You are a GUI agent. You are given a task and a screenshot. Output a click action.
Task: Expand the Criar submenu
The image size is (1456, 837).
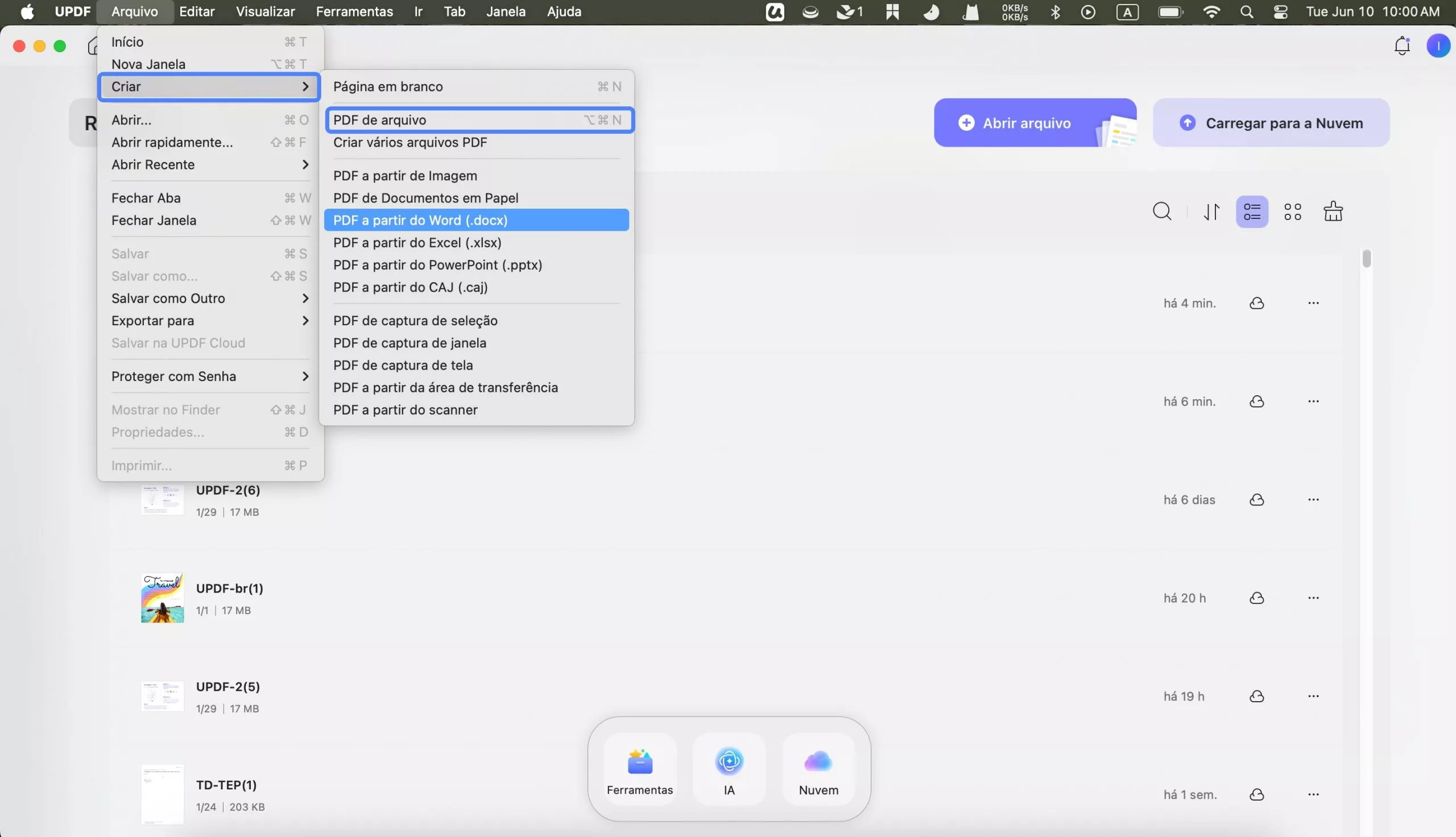[209, 87]
